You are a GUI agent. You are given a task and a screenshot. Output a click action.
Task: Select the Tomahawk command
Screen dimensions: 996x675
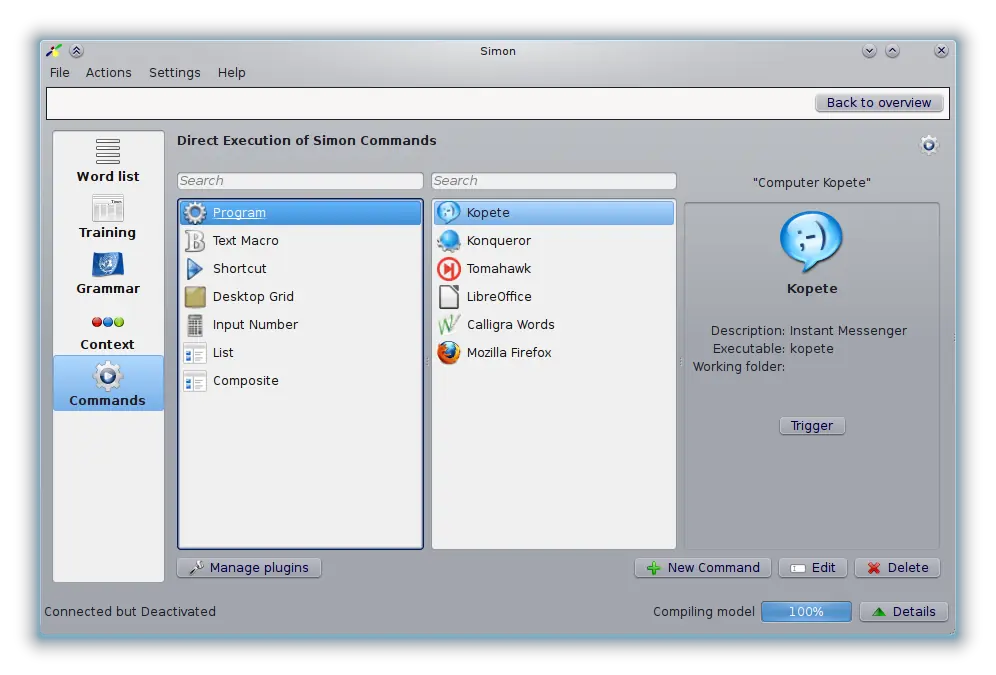tap(554, 269)
